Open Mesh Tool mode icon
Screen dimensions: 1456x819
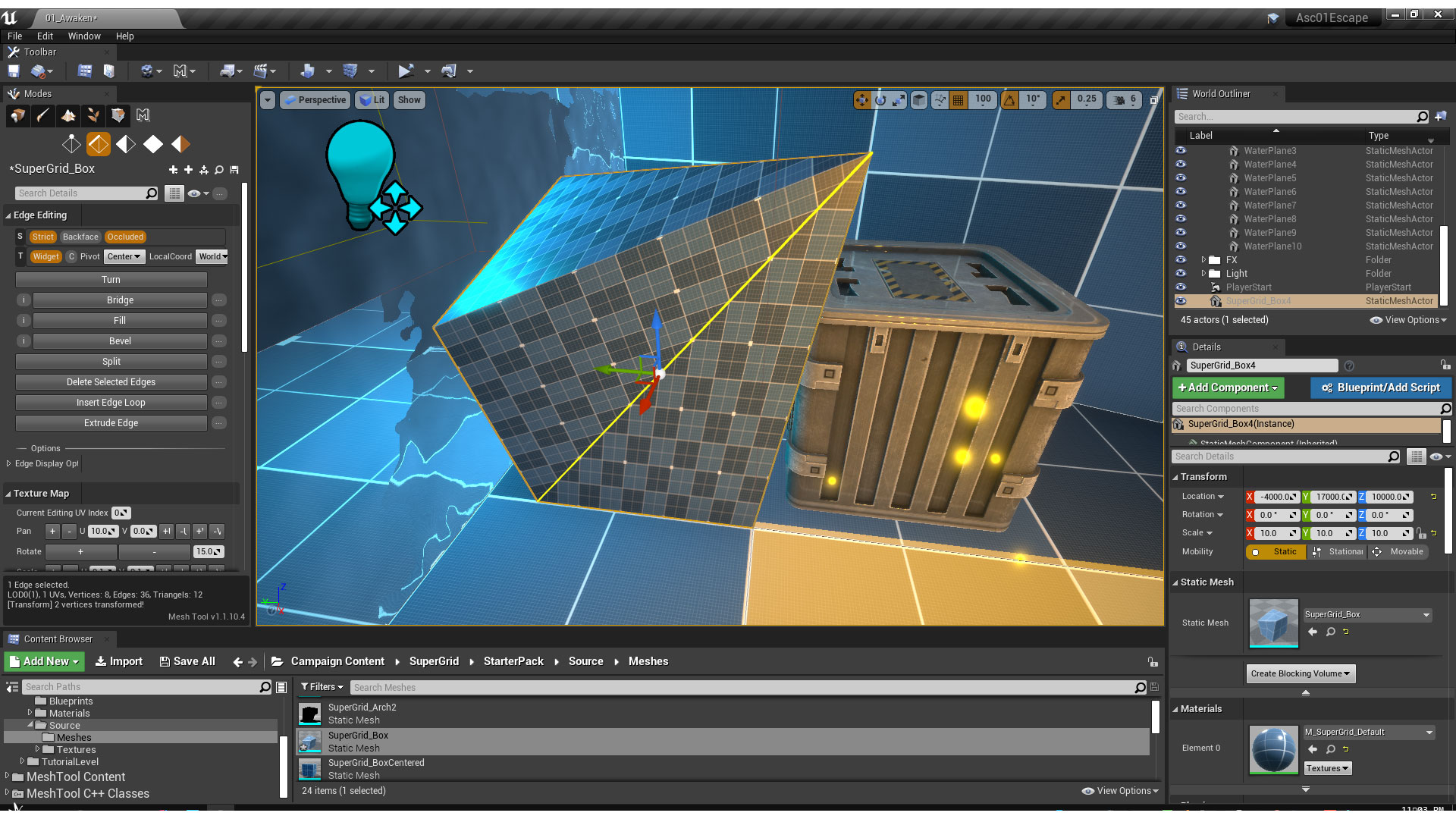(x=143, y=115)
